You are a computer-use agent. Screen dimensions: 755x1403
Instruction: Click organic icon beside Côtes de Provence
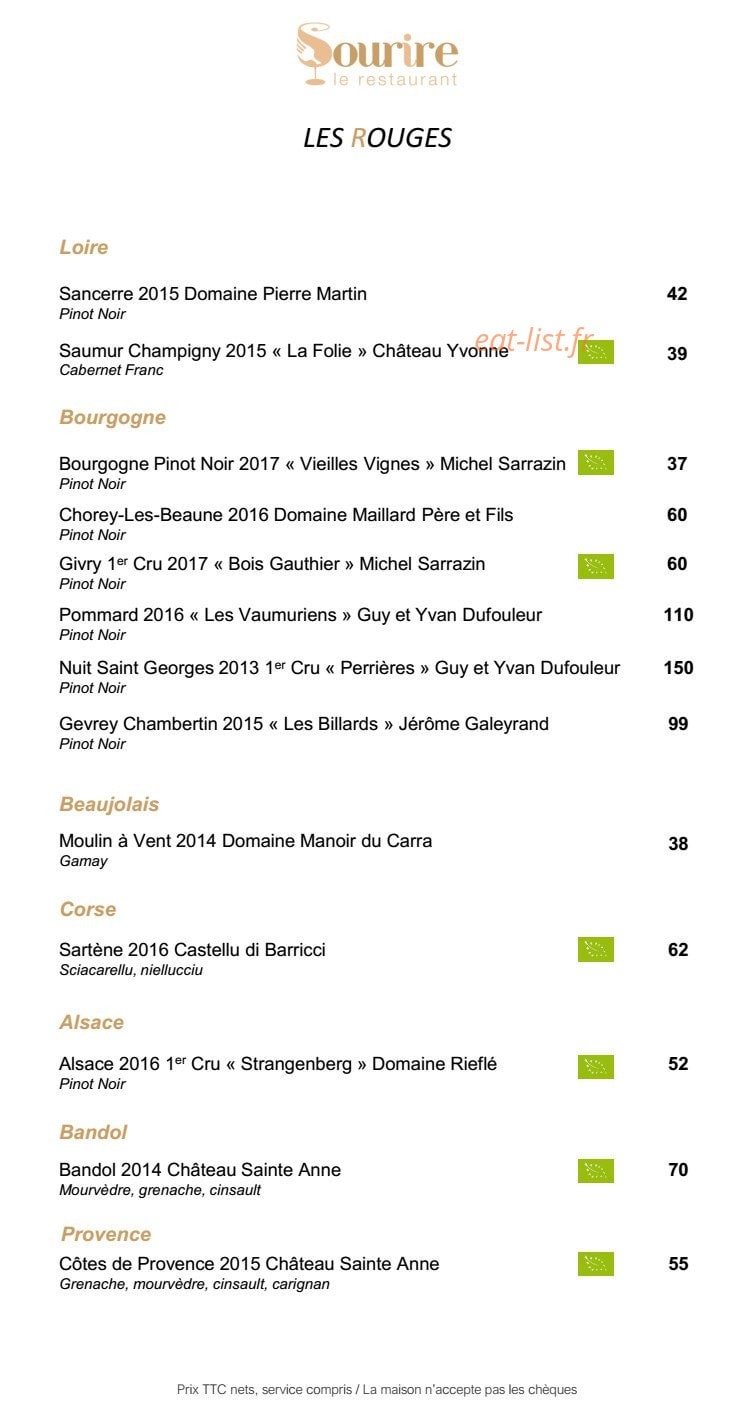pos(596,1264)
